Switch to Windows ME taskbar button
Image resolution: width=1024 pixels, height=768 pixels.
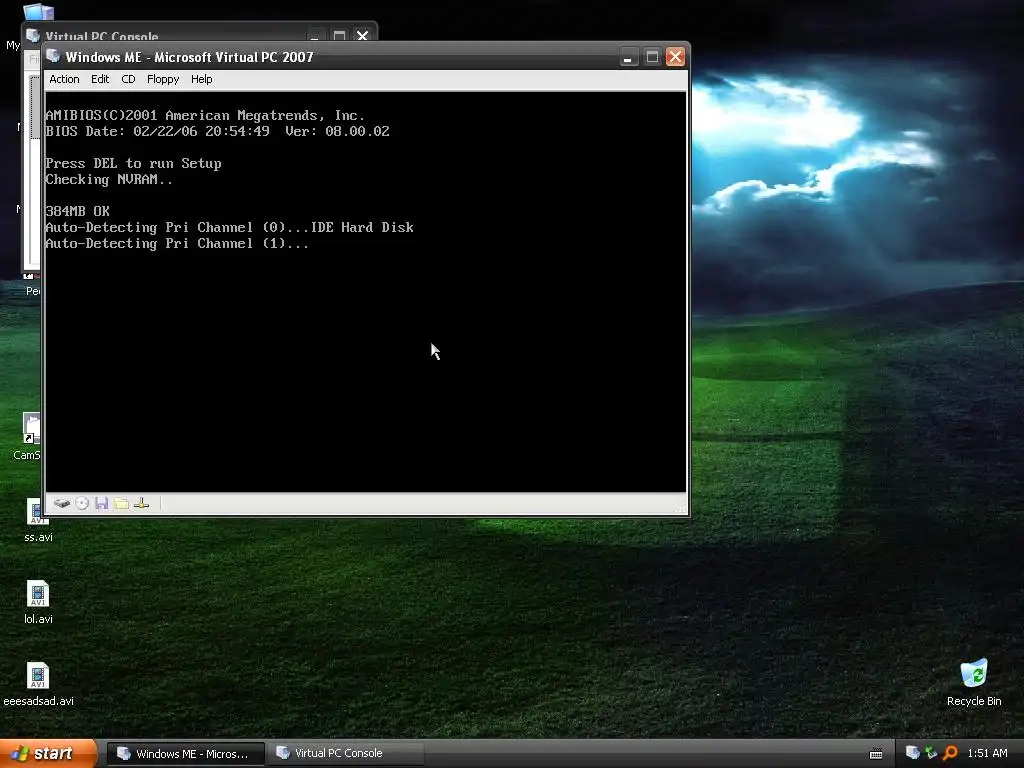pos(185,754)
